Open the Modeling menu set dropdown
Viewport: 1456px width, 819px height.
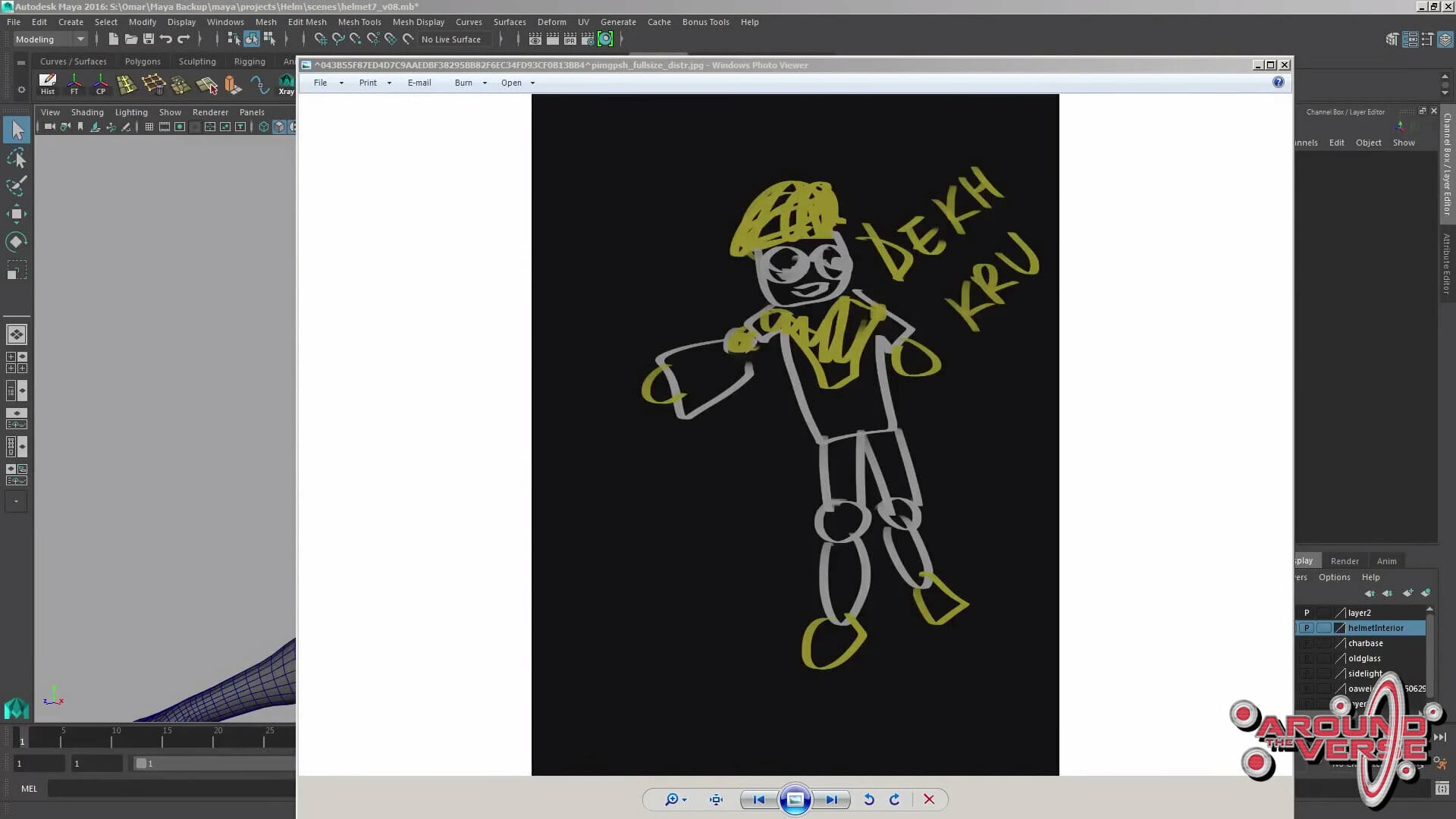coord(50,39)
